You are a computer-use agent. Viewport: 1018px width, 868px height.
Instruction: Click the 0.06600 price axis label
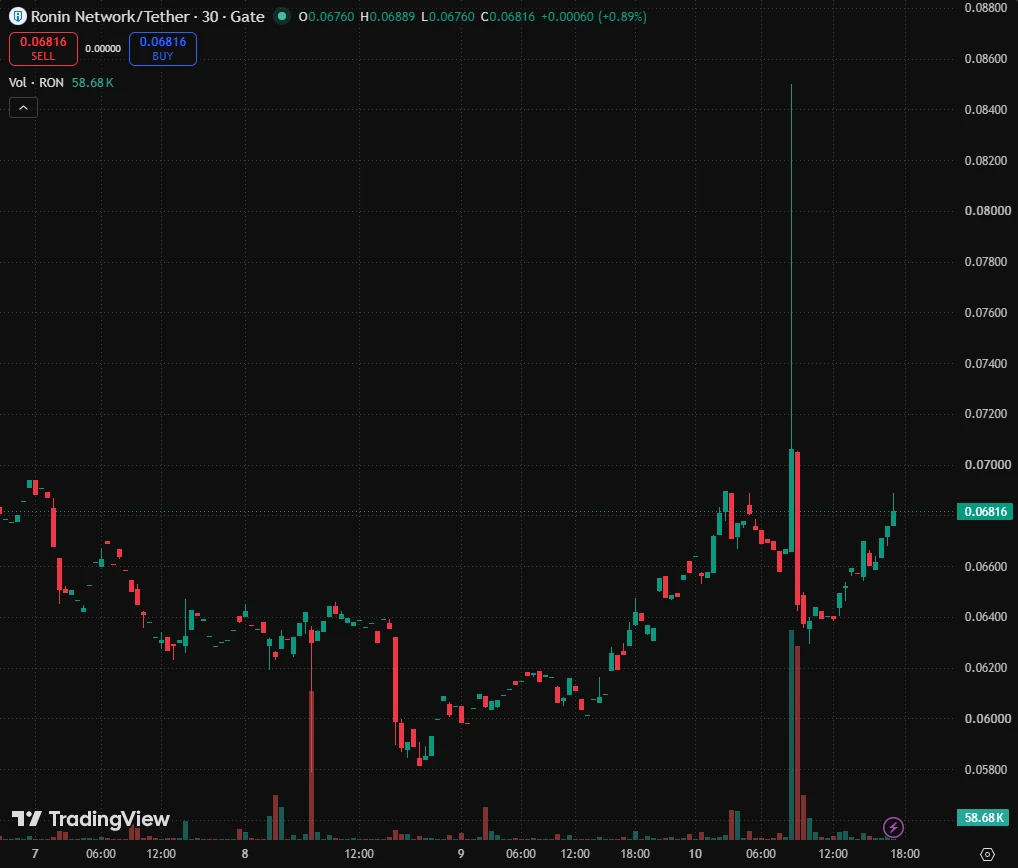coord(986,566)
